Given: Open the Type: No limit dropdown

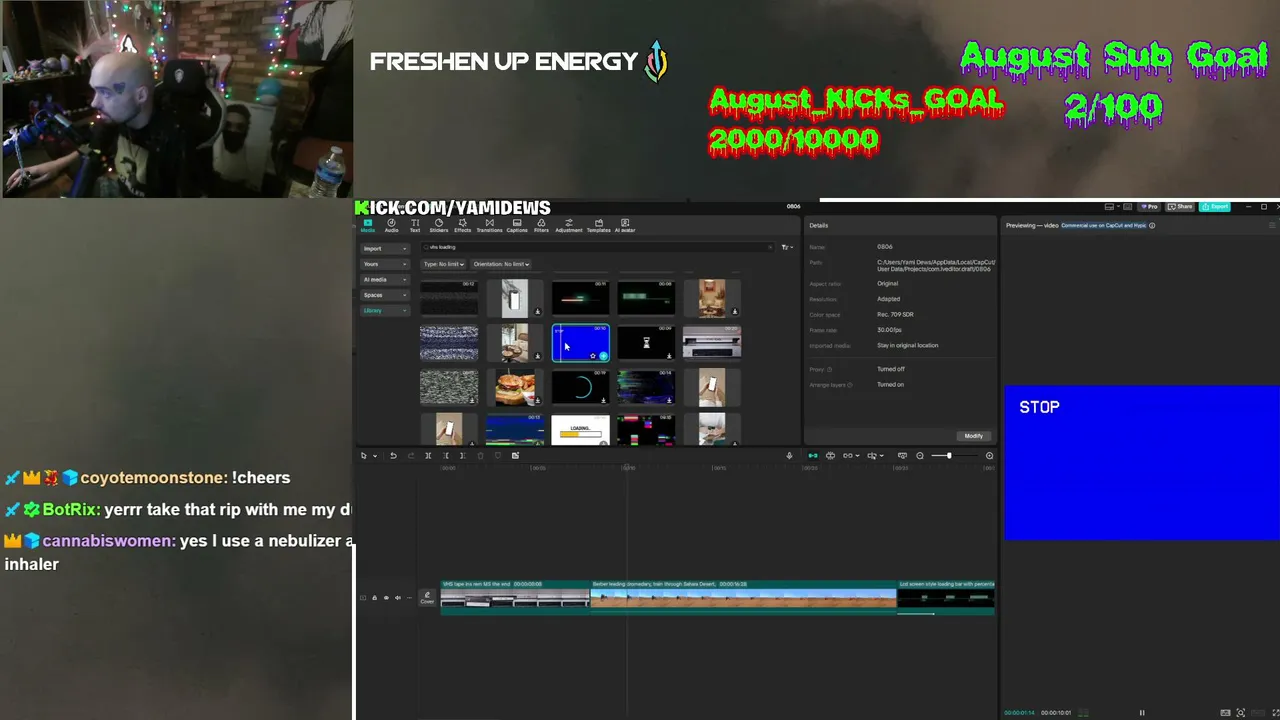Looking at the screenshot, I should 444,264.
